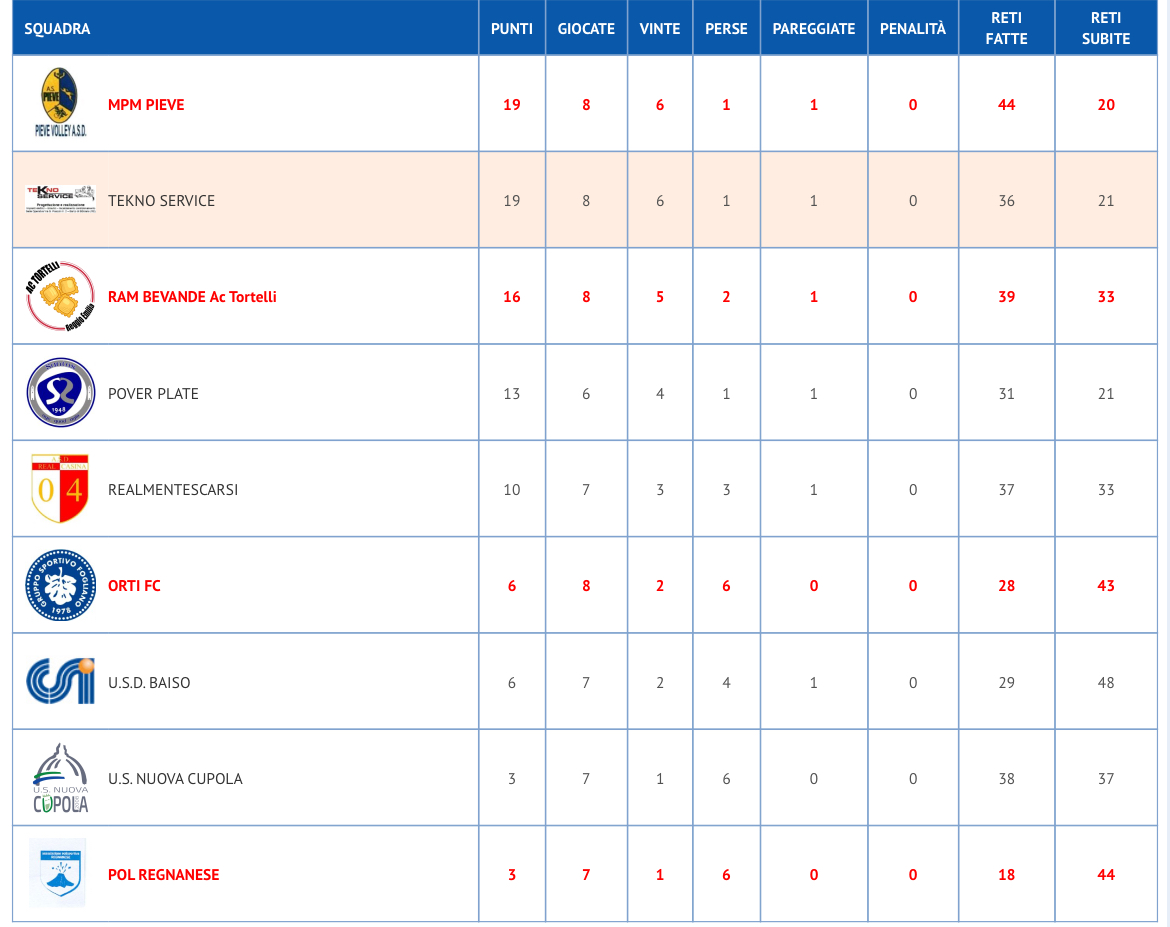Select U.S.D. Baiso's goals scored value 29

(x=1007, y=682)
